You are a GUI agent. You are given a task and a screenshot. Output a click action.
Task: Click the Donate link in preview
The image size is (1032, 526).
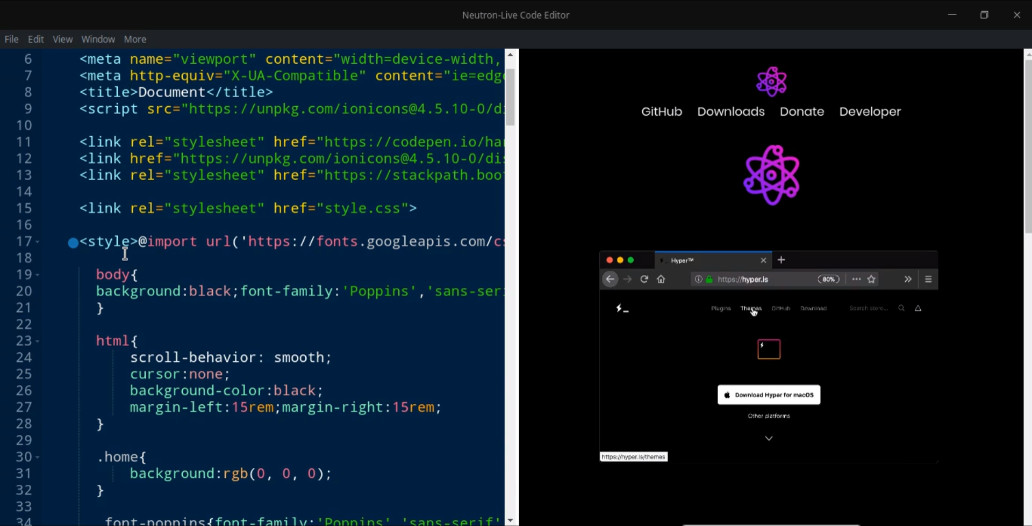pos(802,112)
